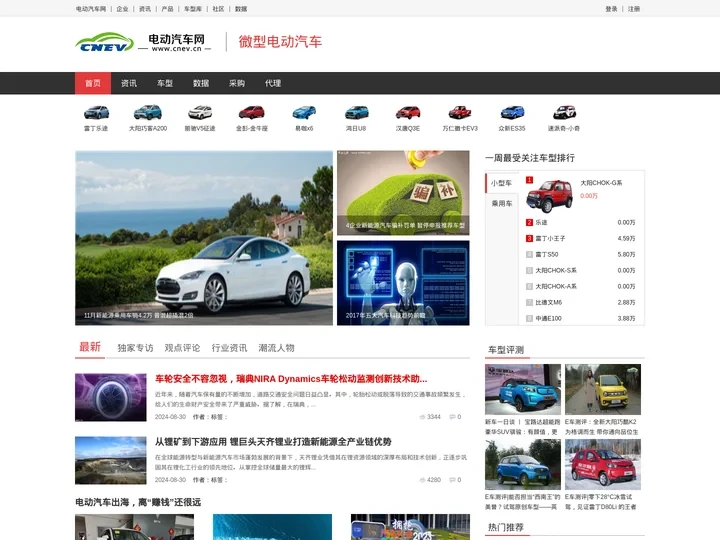The image size is (720, 540).
Task: Open the 速派奇-小奇 car icon
Action: [564, 112]
